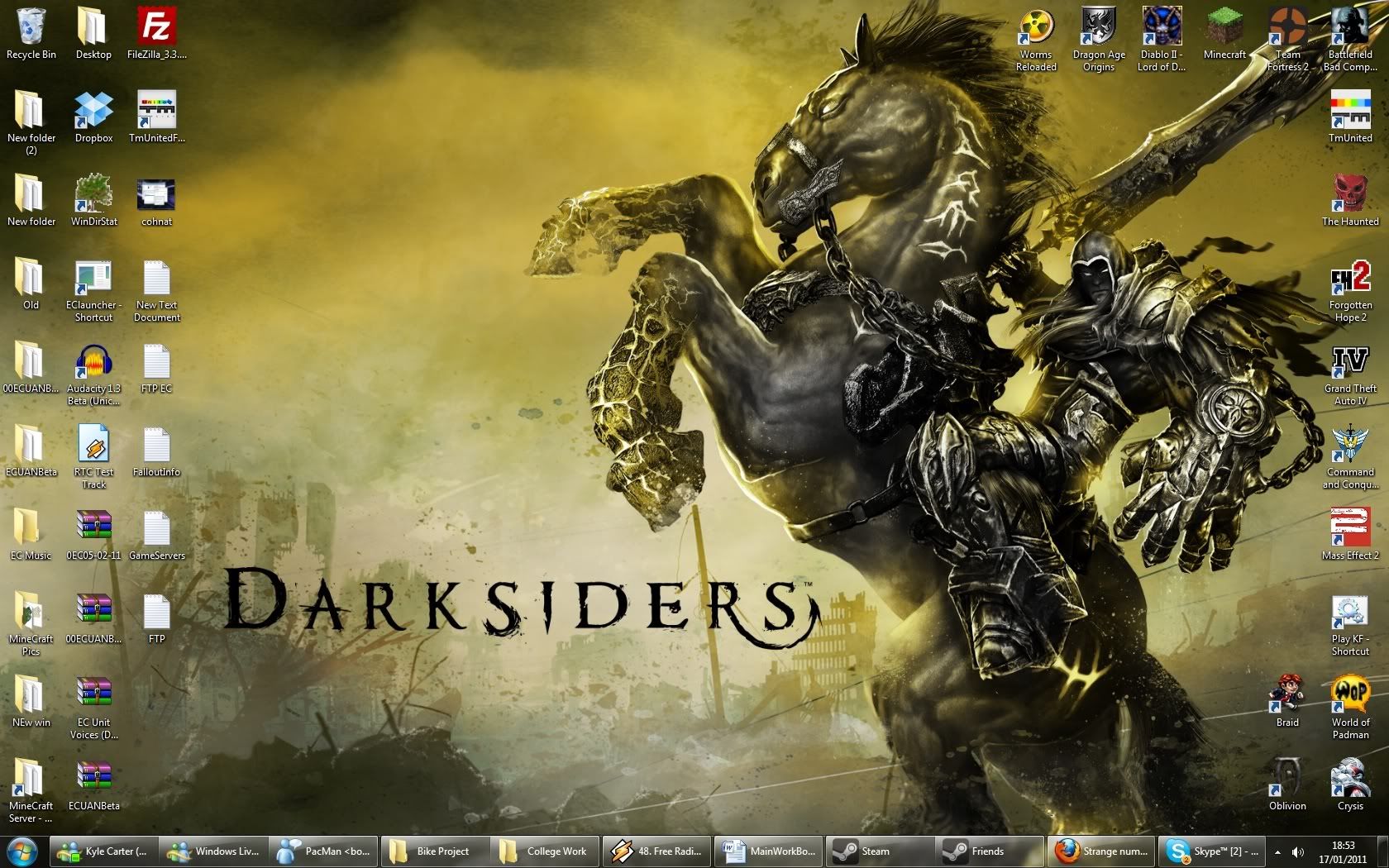Select Diablo II - Lord of Destruction icon
Screen dimensions: 1389x868
pyautogui.click(x=1162, y=40)
